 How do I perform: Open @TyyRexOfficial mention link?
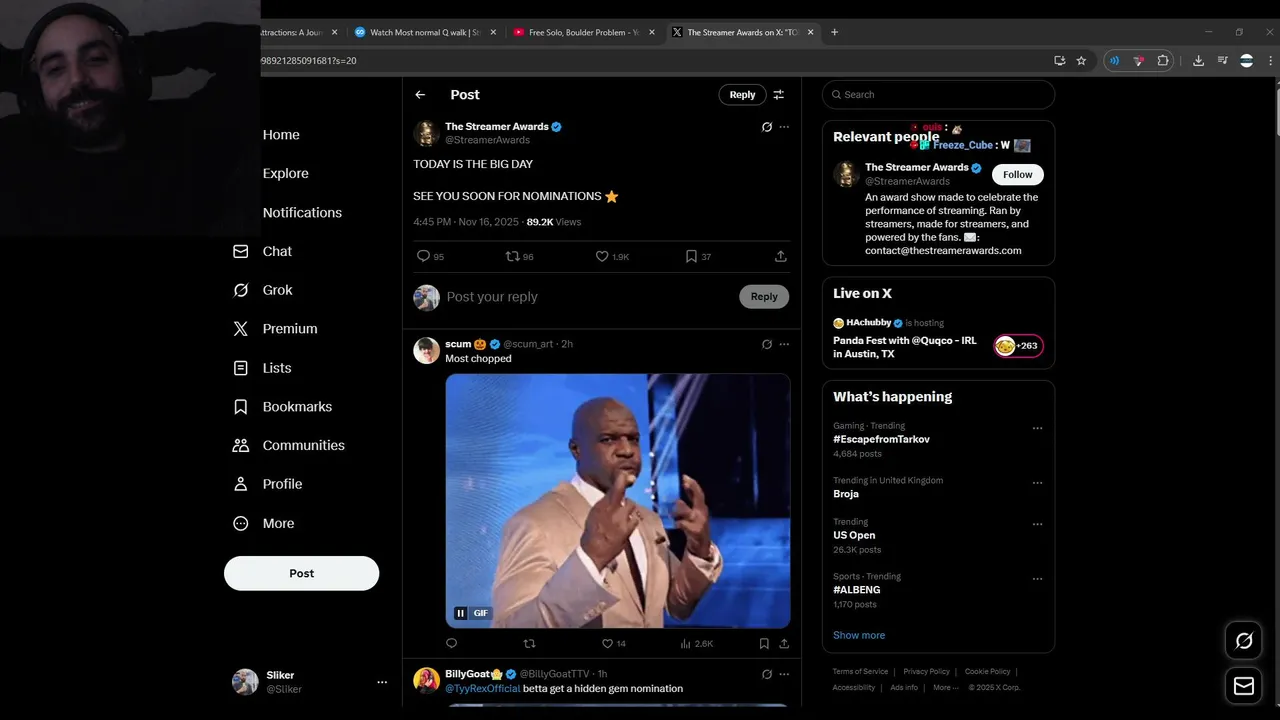tap(483, 688)
